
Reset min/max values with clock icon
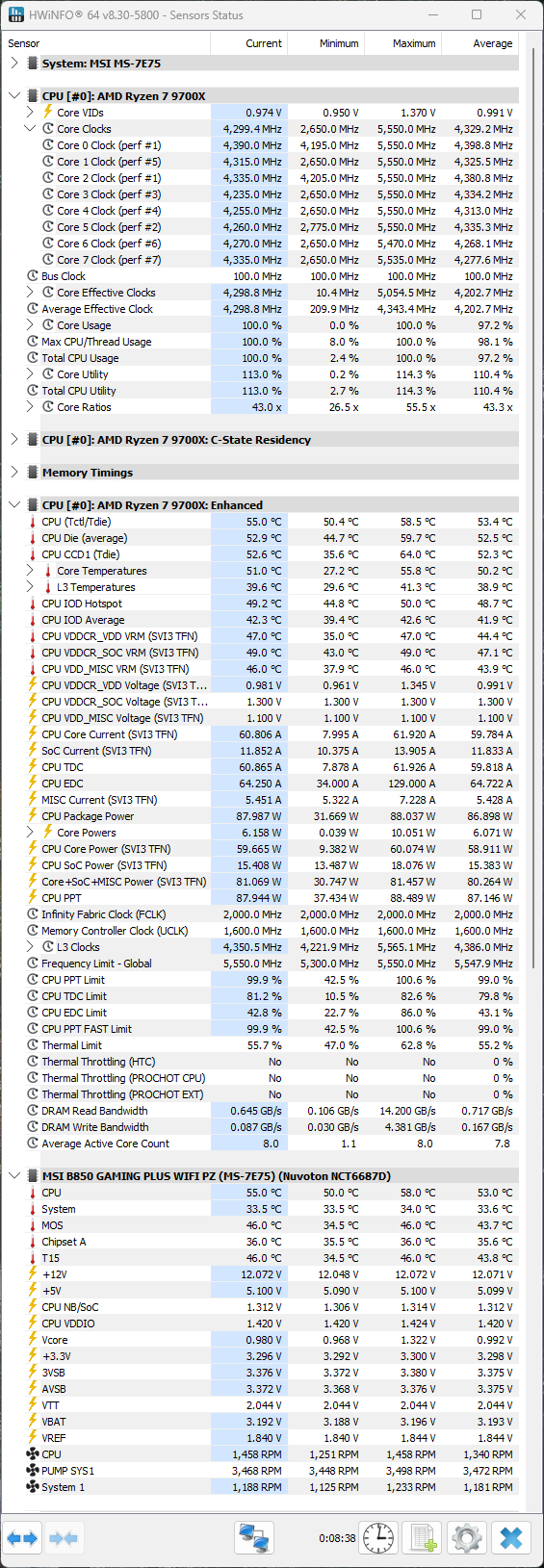(x=378, y=1538)
